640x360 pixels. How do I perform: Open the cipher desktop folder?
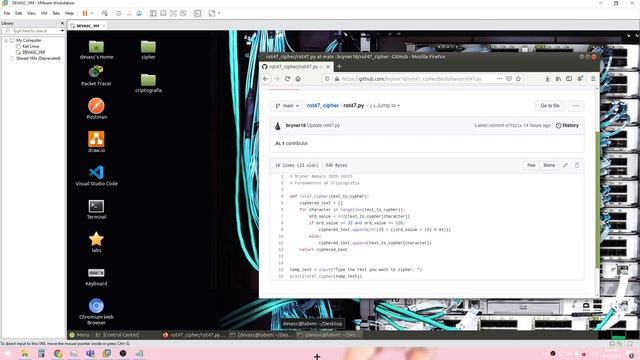148,50
